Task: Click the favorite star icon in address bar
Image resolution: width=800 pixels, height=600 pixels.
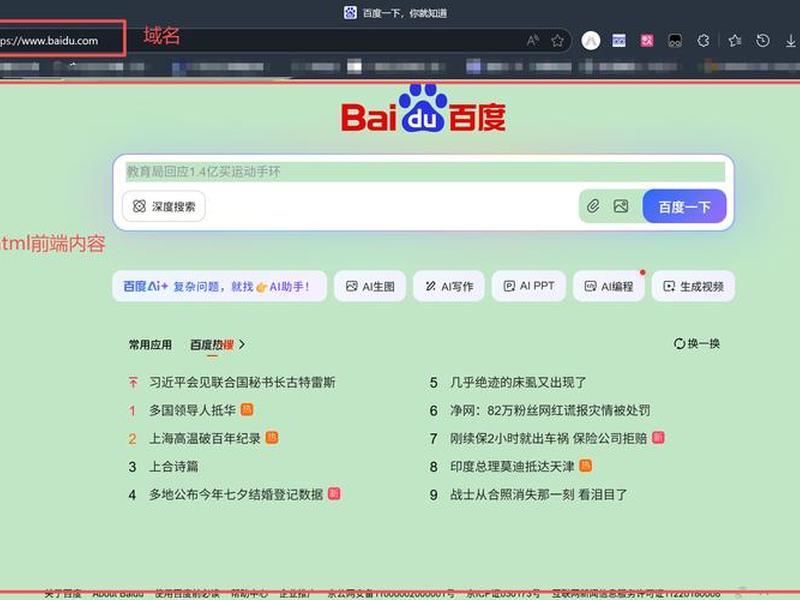Action: [557, 41]
